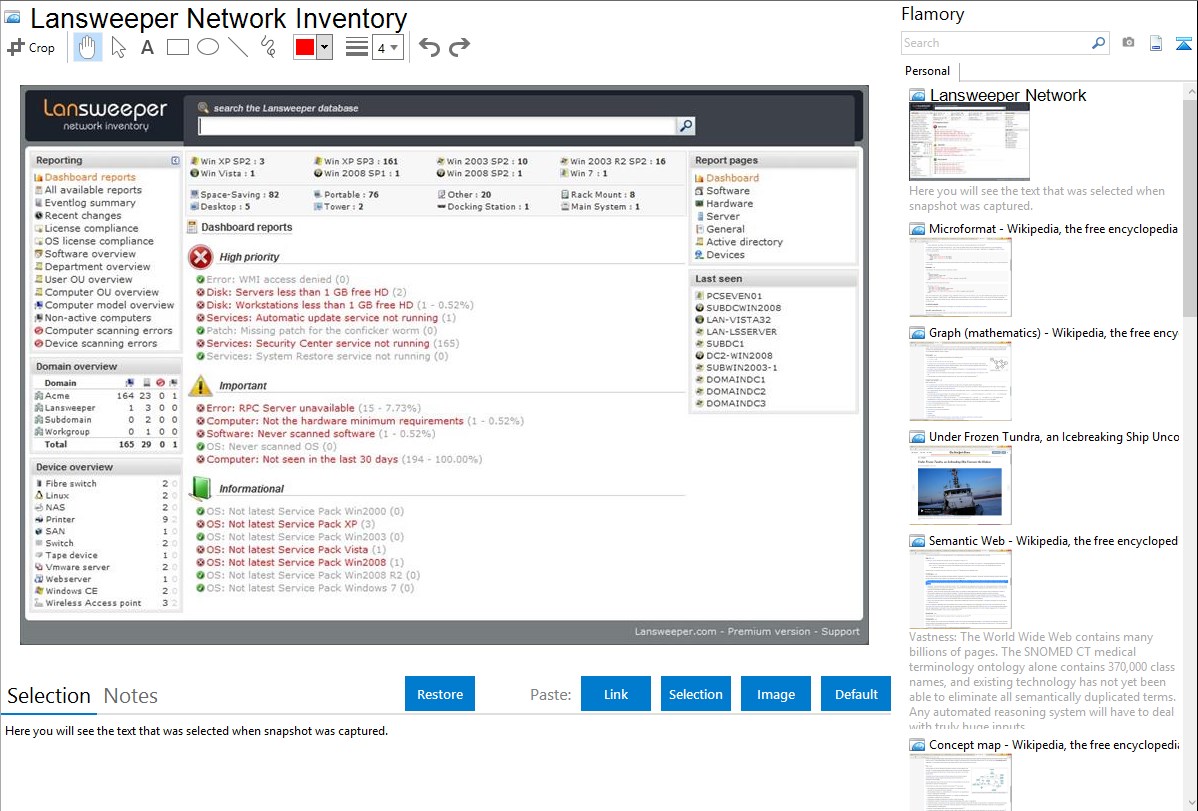Undo the last annotation

[429, 47]
